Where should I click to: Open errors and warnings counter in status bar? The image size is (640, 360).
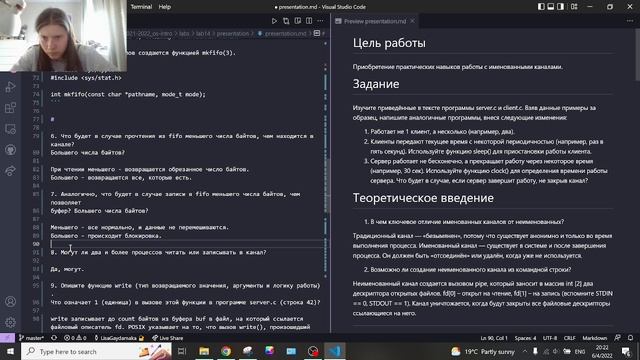coord(75,338)
